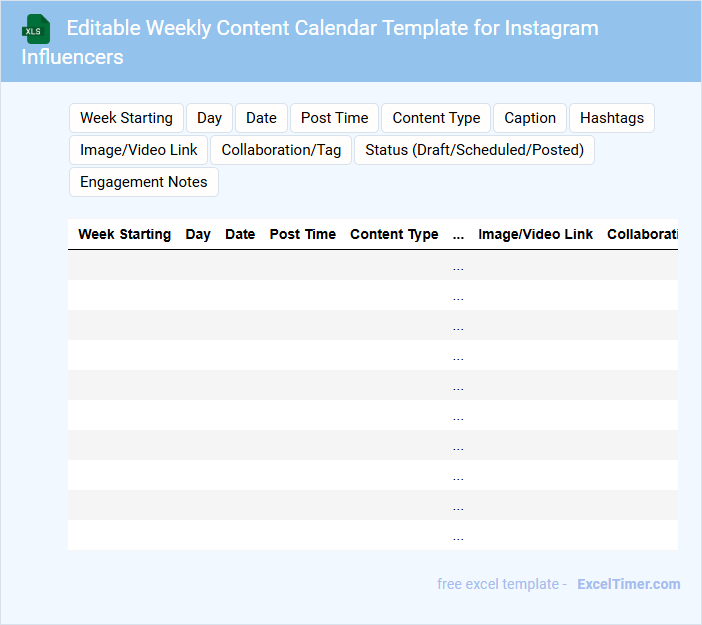The height and width of the screenshot is (625, 702).
Task: Select the Hashtags tag
Action: [612, 118]
